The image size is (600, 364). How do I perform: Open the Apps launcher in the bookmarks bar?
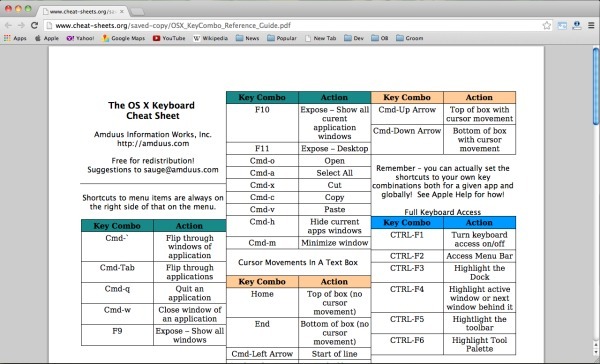[15, 38]
